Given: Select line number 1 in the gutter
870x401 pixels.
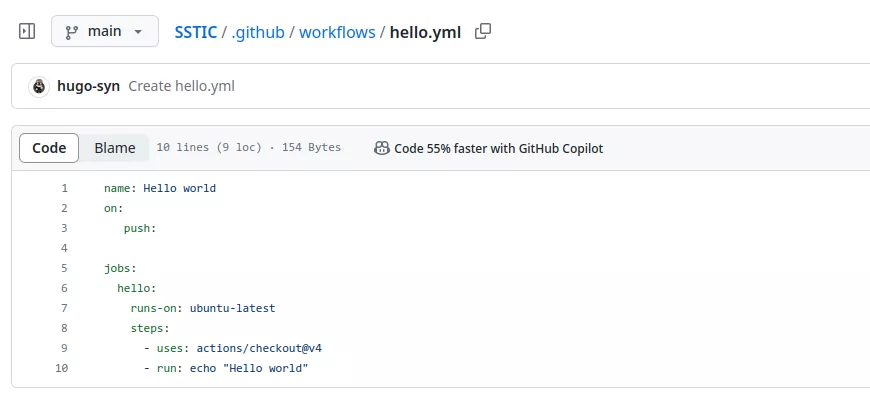Looking at the screenshot, I should coord(64,188).
